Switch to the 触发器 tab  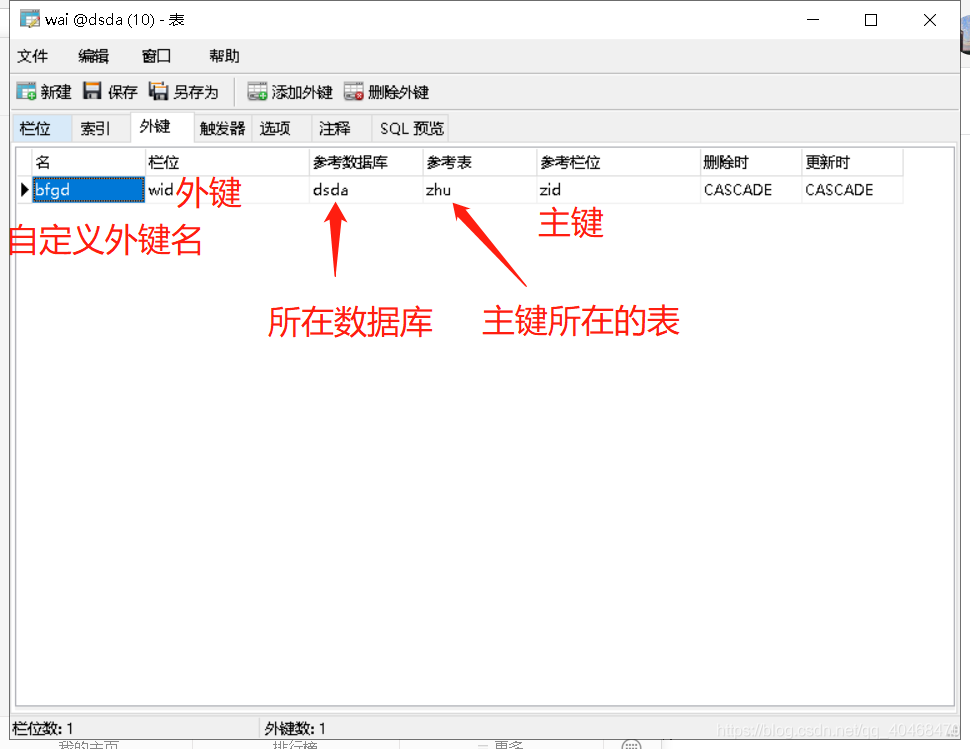coord(222,127)
